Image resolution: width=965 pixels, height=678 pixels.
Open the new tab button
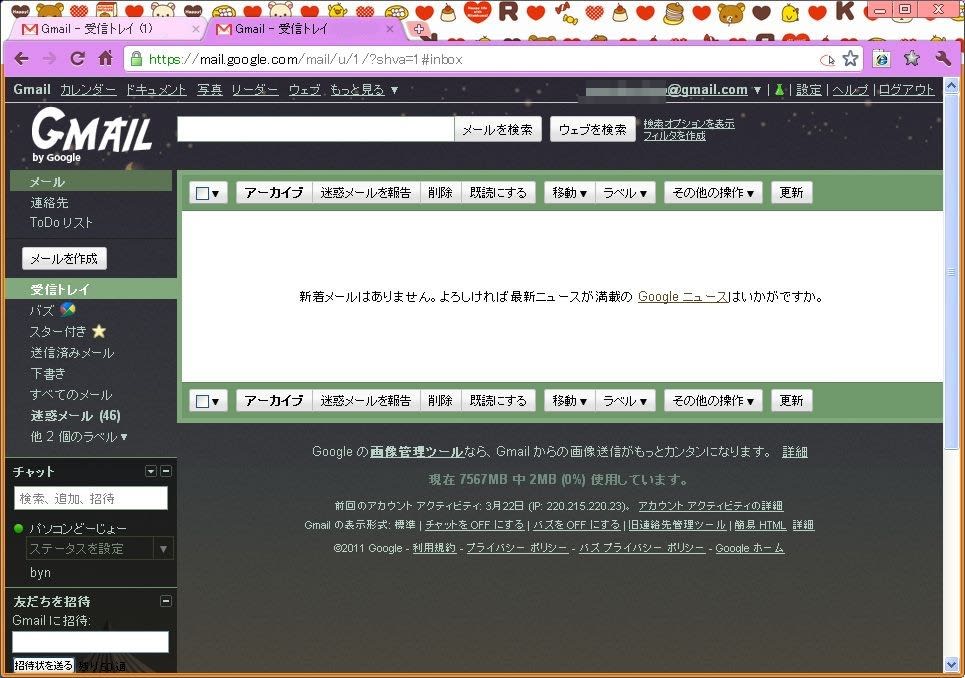(419, 29)
